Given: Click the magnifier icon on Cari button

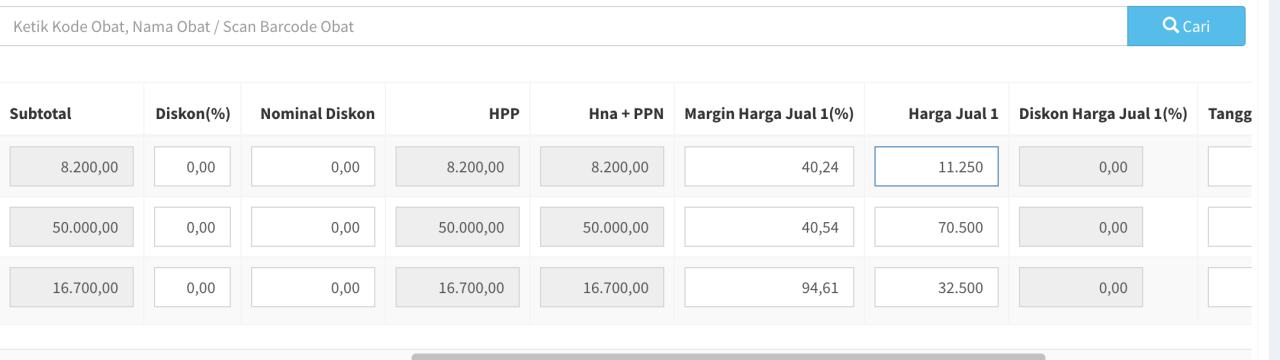Looking at the screenshot, I should 1171,26.
